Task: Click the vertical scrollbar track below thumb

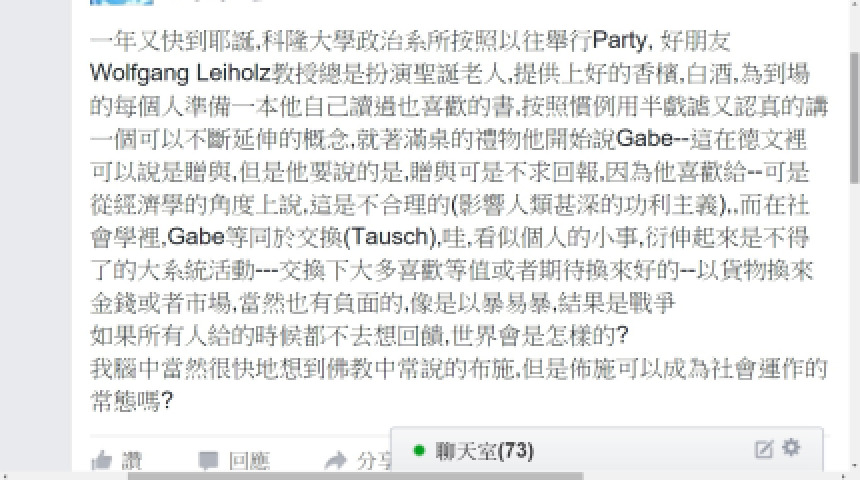Action: click(855, 323)
